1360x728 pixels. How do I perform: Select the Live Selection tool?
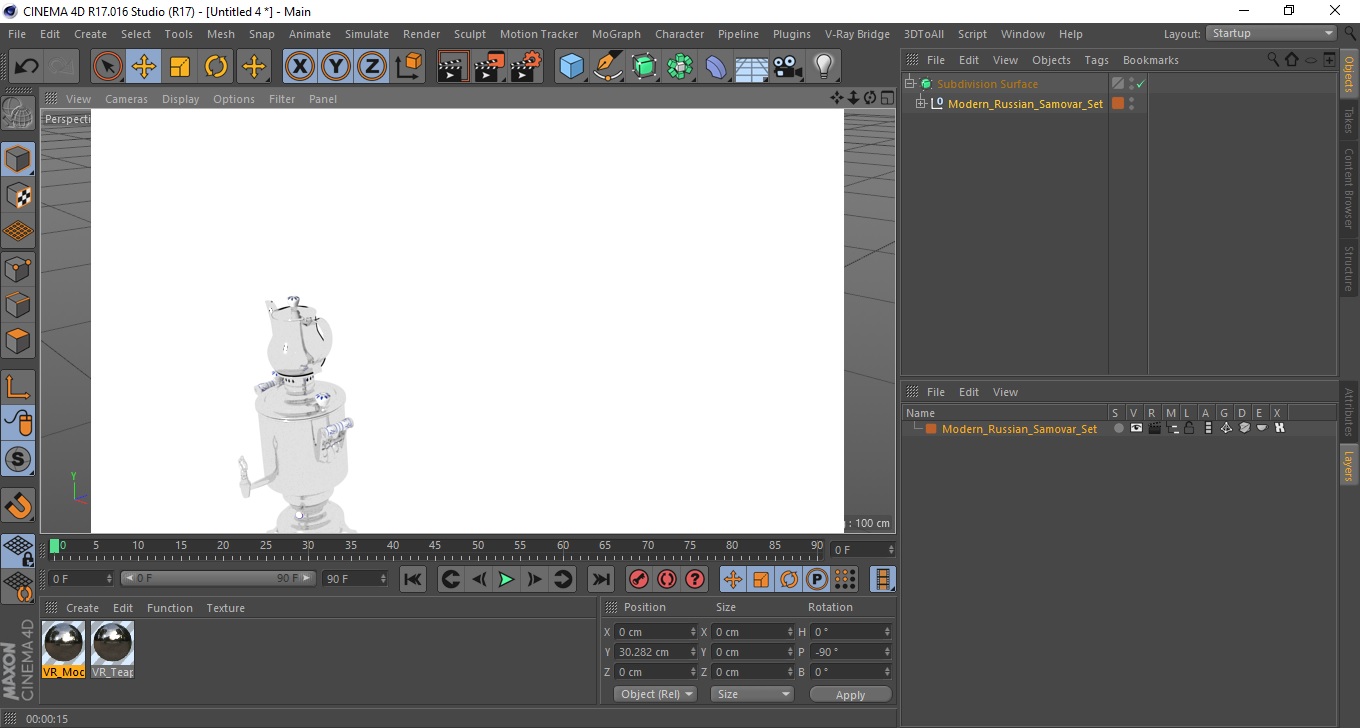108,67
